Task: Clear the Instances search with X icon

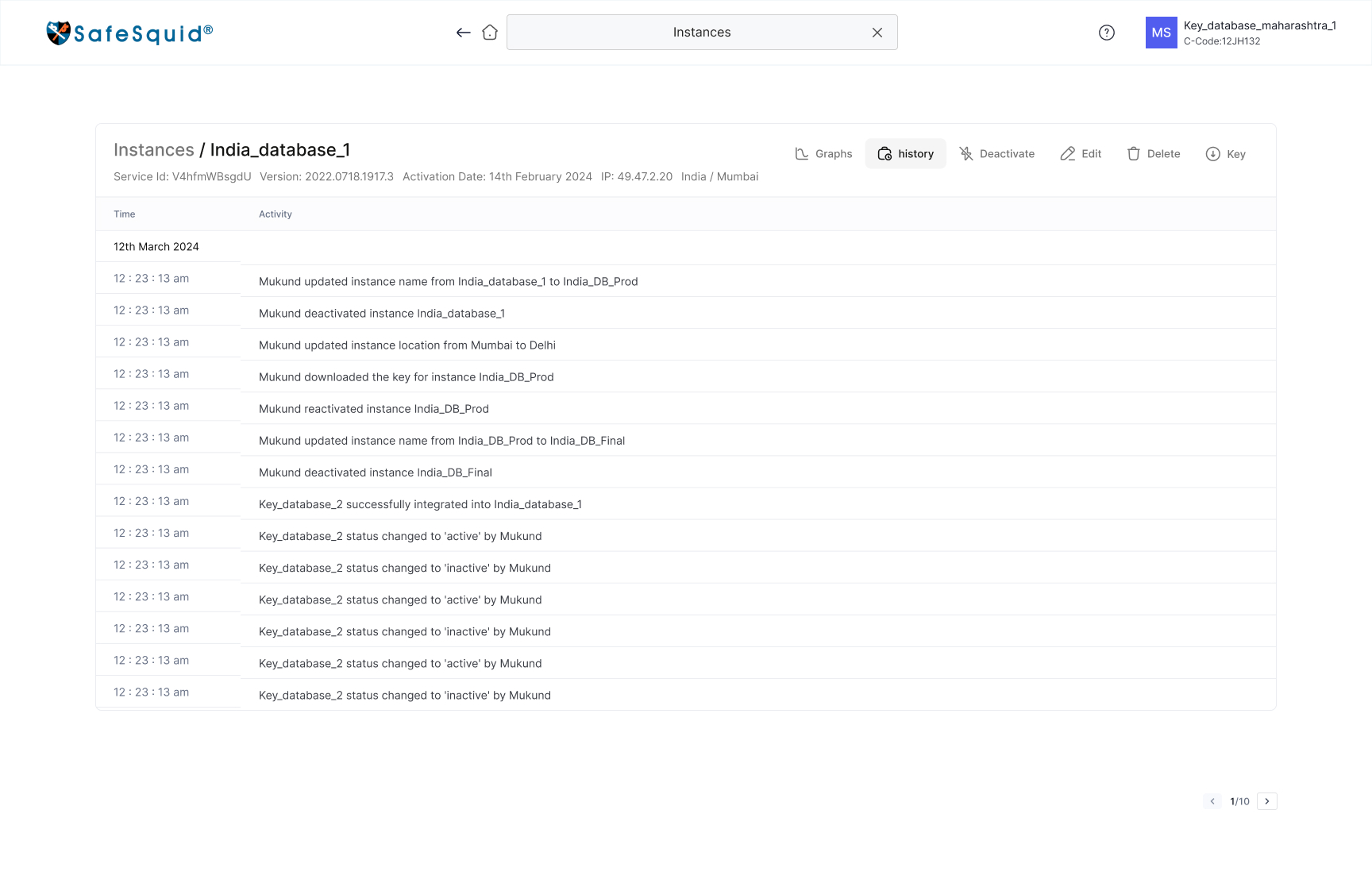Action: (877, 33)
